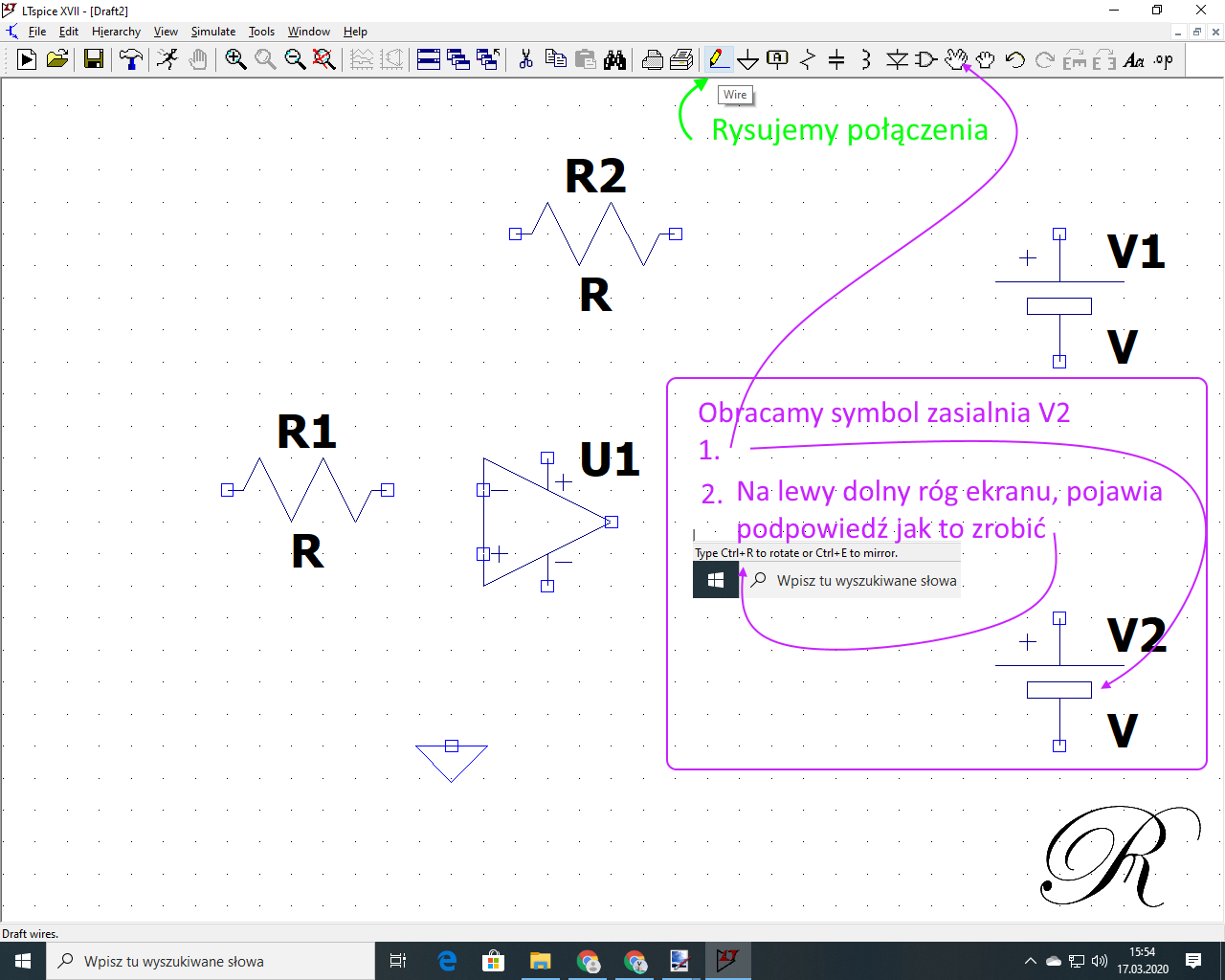Image resolution: width=1225 pixels, height=980 pixels.
Task: Click the Rotate toolbar icon
Action: point(1075,59)
